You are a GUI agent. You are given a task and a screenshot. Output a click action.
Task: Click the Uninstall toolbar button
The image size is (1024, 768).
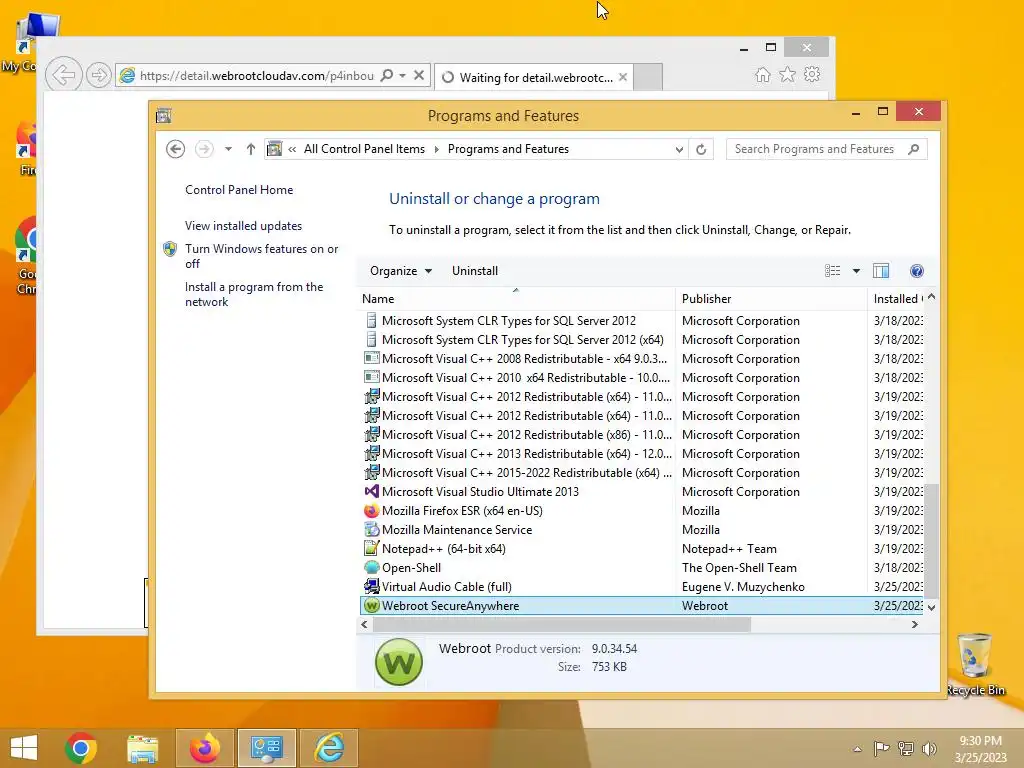[475, 271]
